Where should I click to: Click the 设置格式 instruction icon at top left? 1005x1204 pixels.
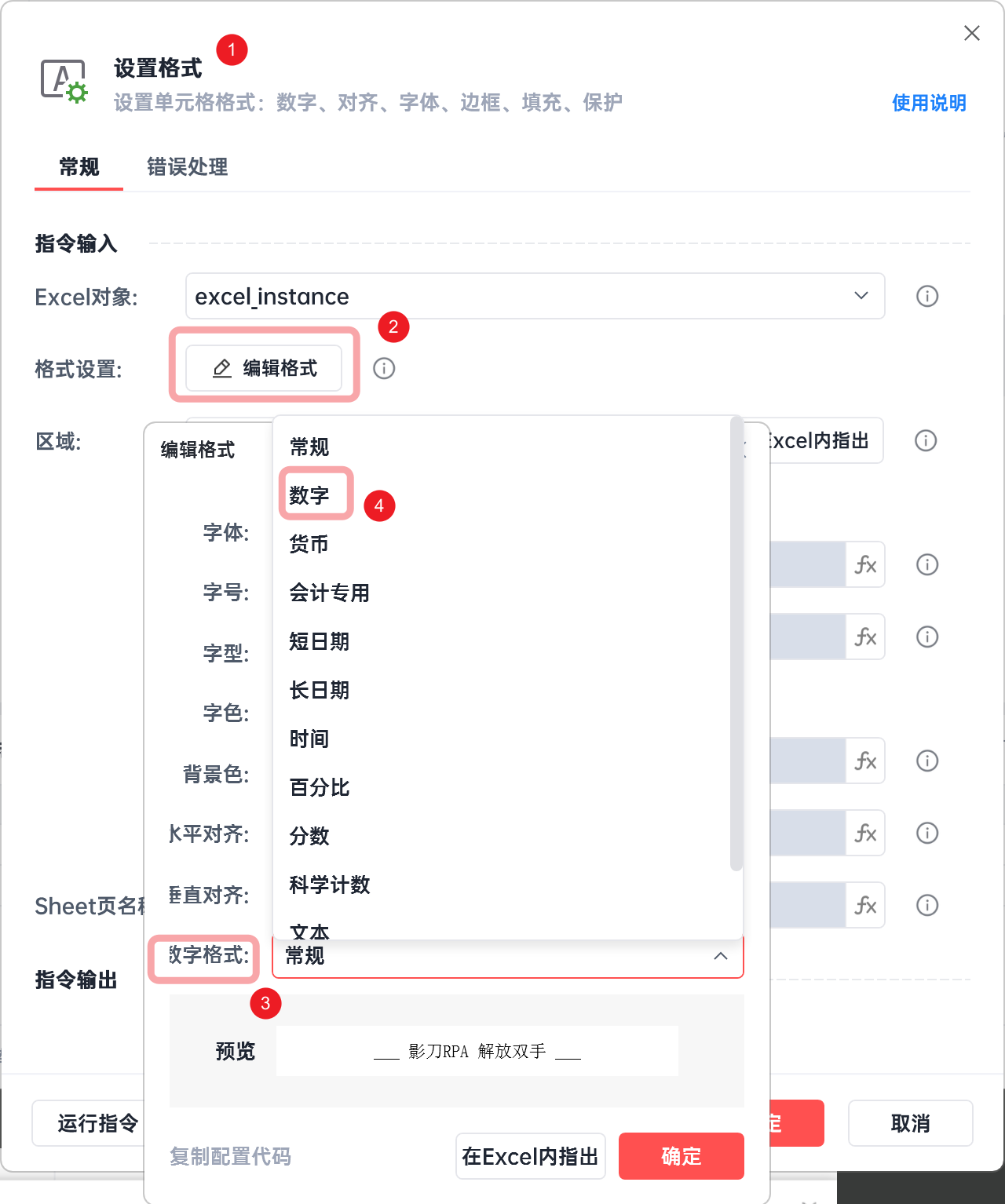pyautogui.click(x=64, y=80)
